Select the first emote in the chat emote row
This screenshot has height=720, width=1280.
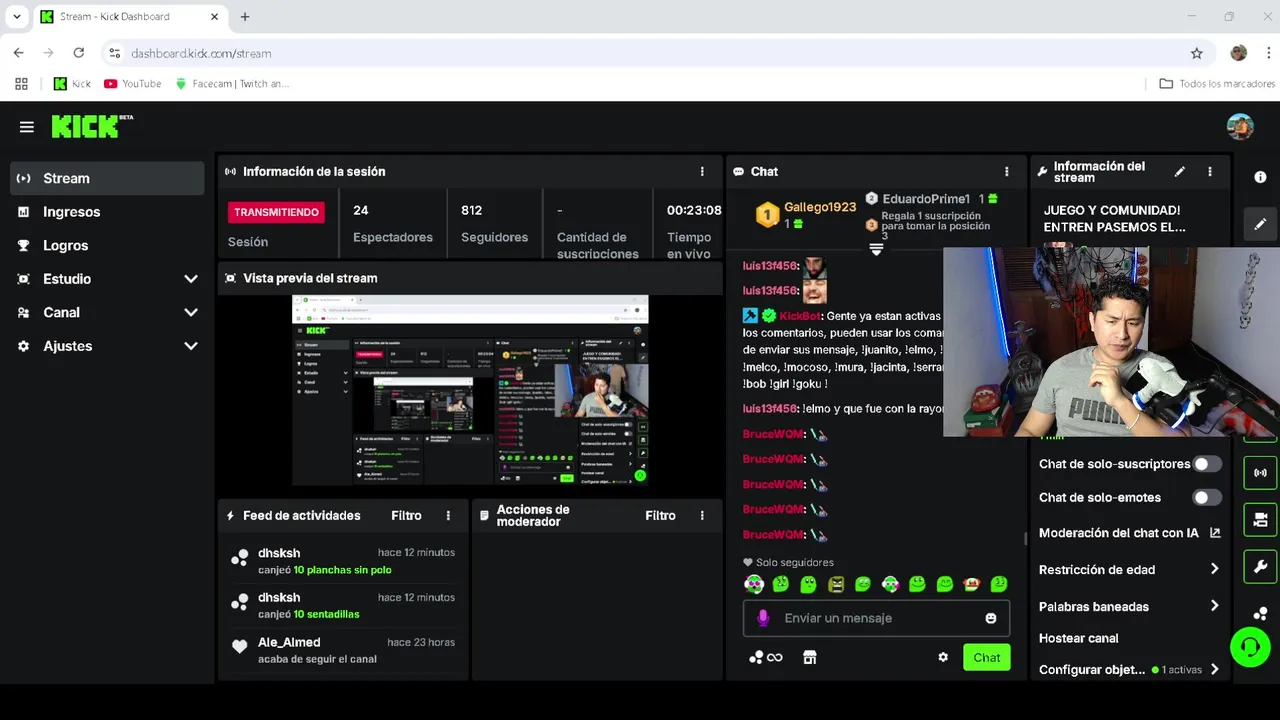754,584
